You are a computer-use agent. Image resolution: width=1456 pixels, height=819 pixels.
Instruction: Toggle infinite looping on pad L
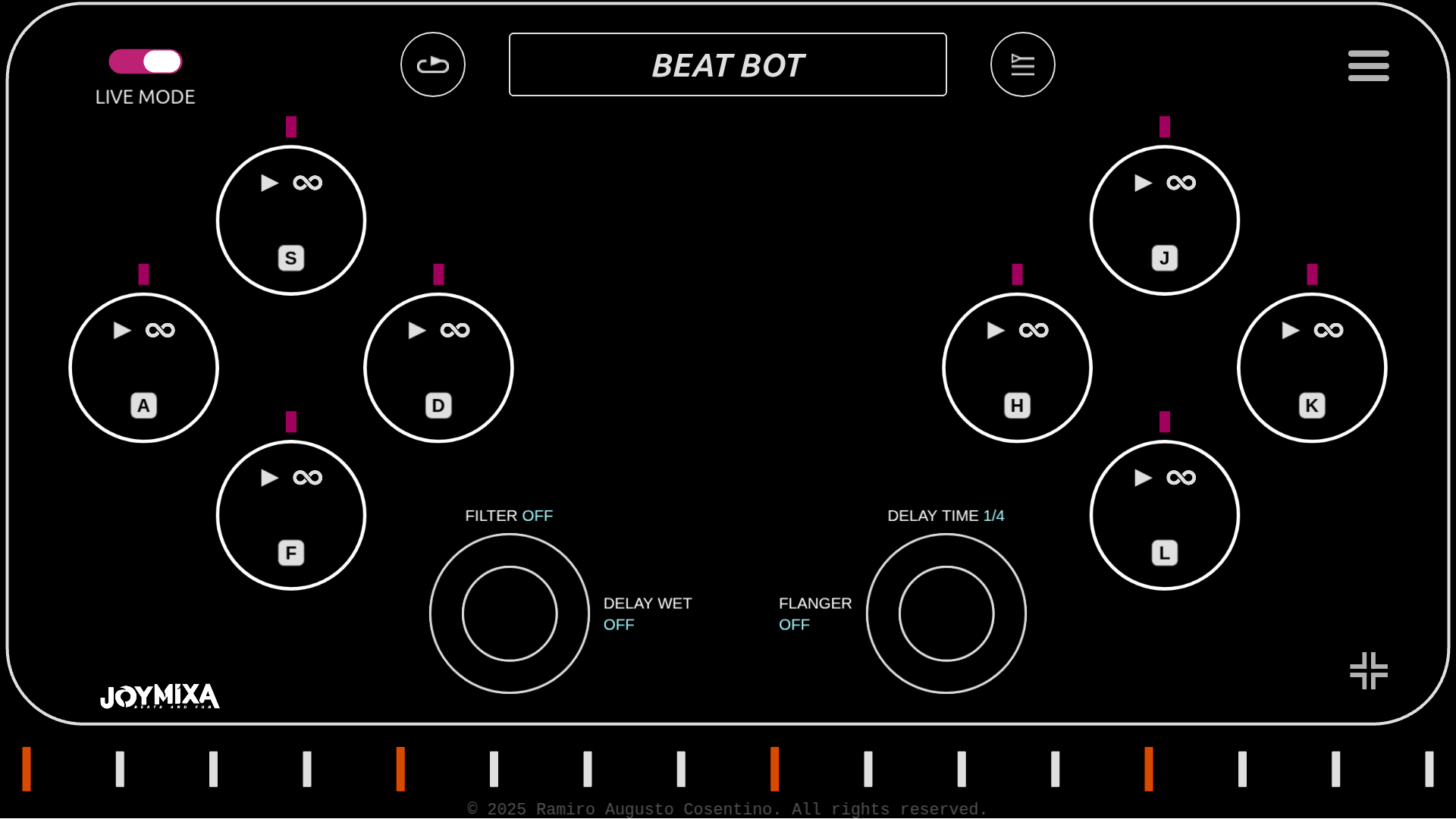(x=1181, y=477)
